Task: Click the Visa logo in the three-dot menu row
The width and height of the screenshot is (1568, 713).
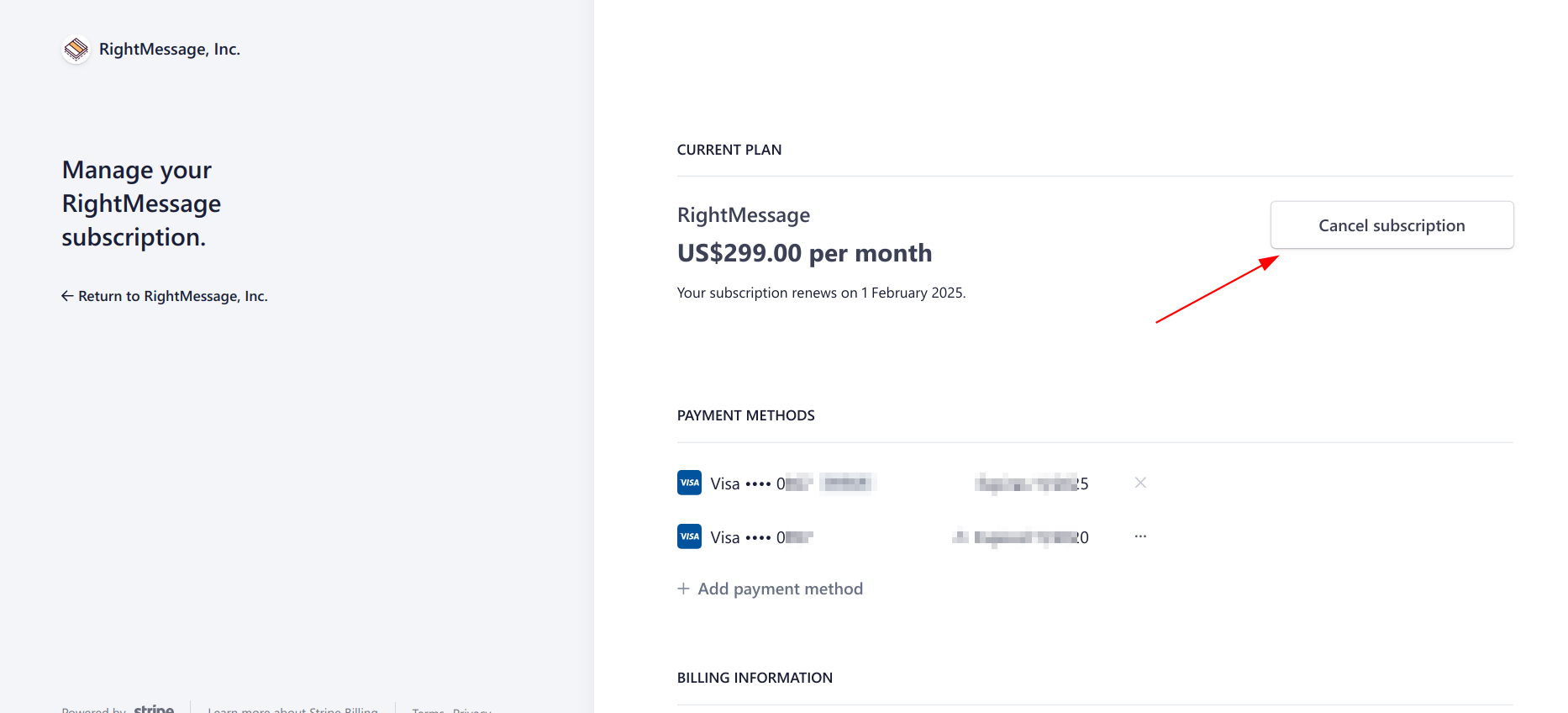Action: click(x=689, y=536)
